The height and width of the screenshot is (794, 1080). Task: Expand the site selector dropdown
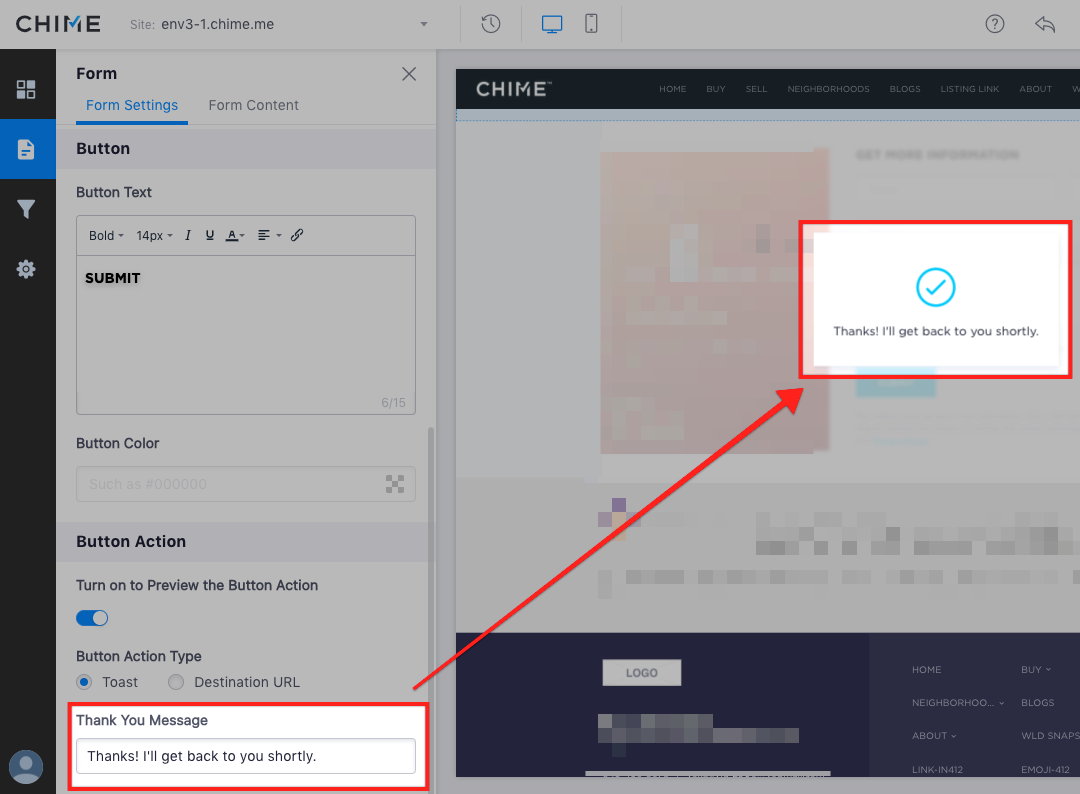pos(424,24)
